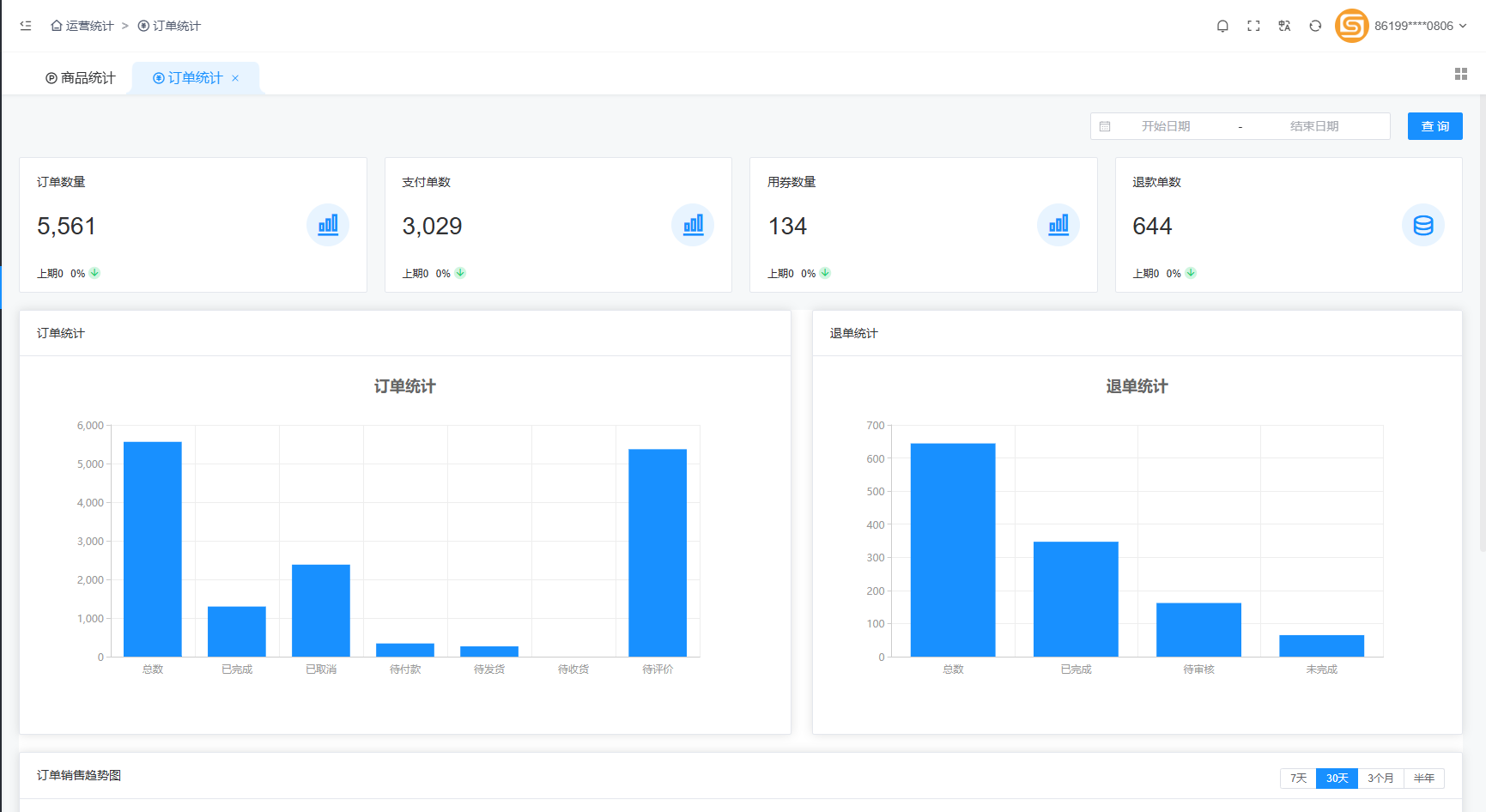This screenshot has height=812, width=1486.
Task: Open the tab grid icon
Action: pos(1460,75)
